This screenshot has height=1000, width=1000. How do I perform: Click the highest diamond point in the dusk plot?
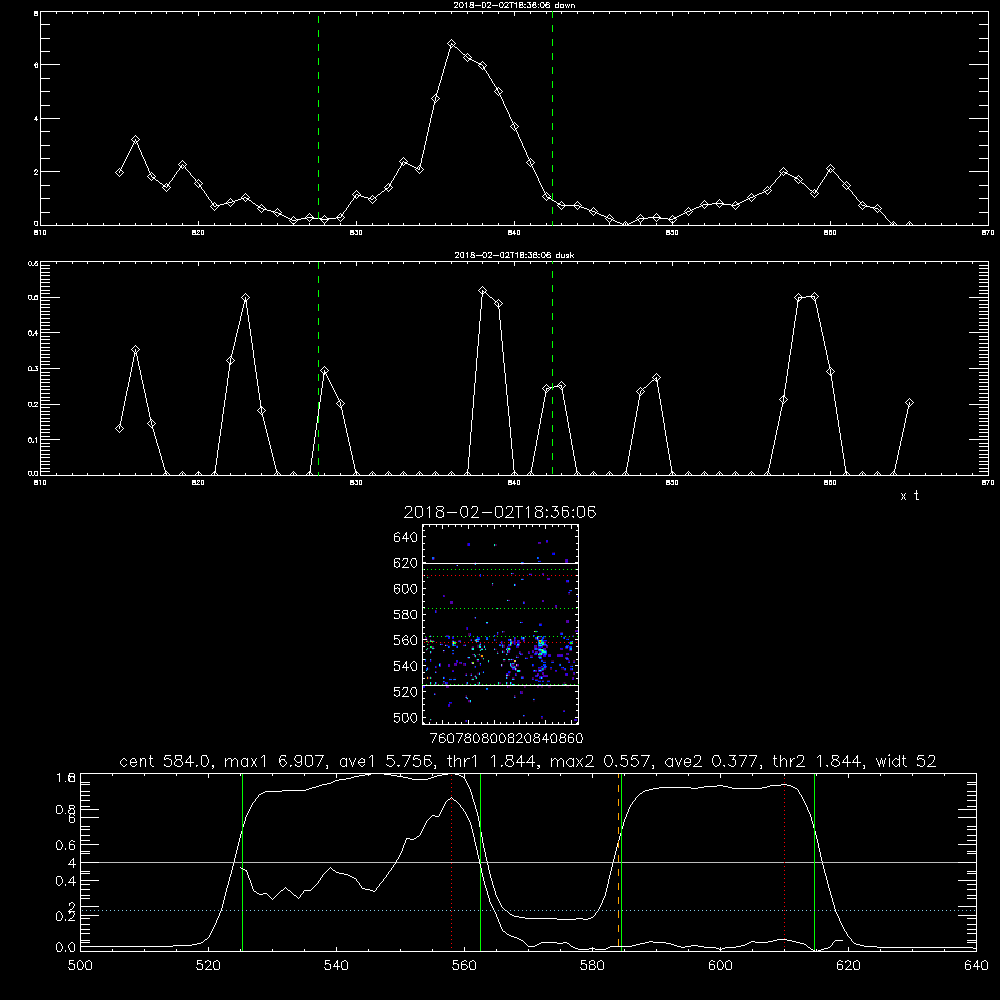pos(483,291)
